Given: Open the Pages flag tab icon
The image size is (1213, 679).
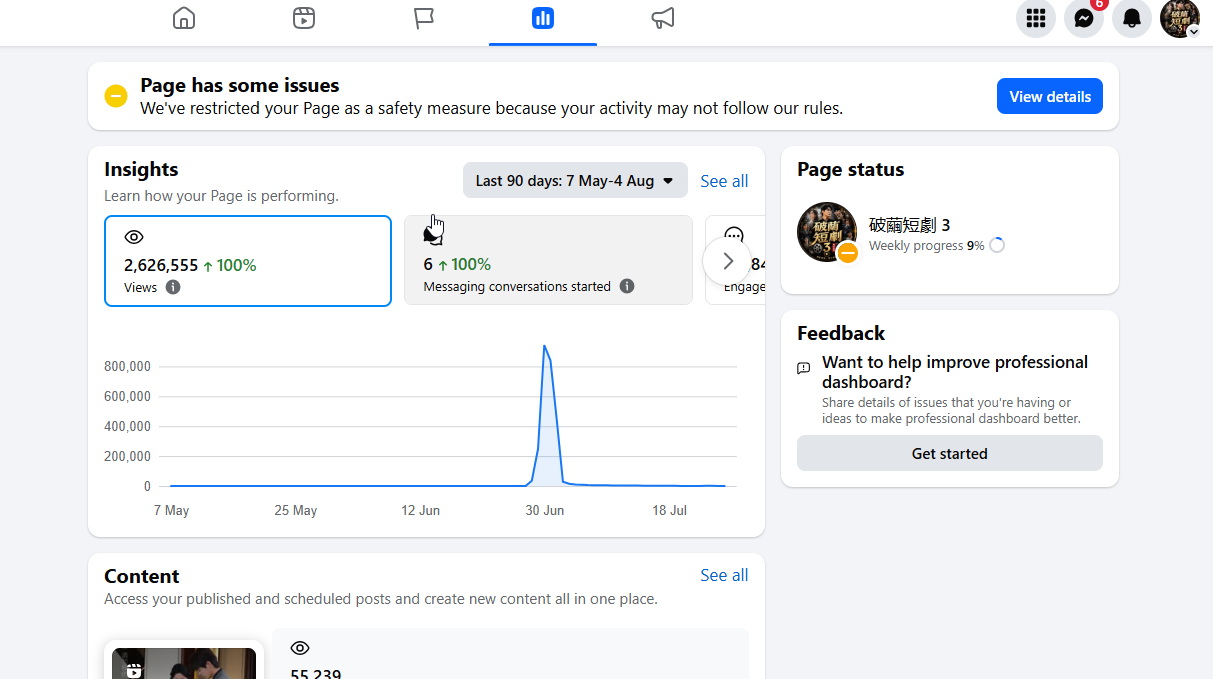Looking at the screenshot, I should 424,18.
